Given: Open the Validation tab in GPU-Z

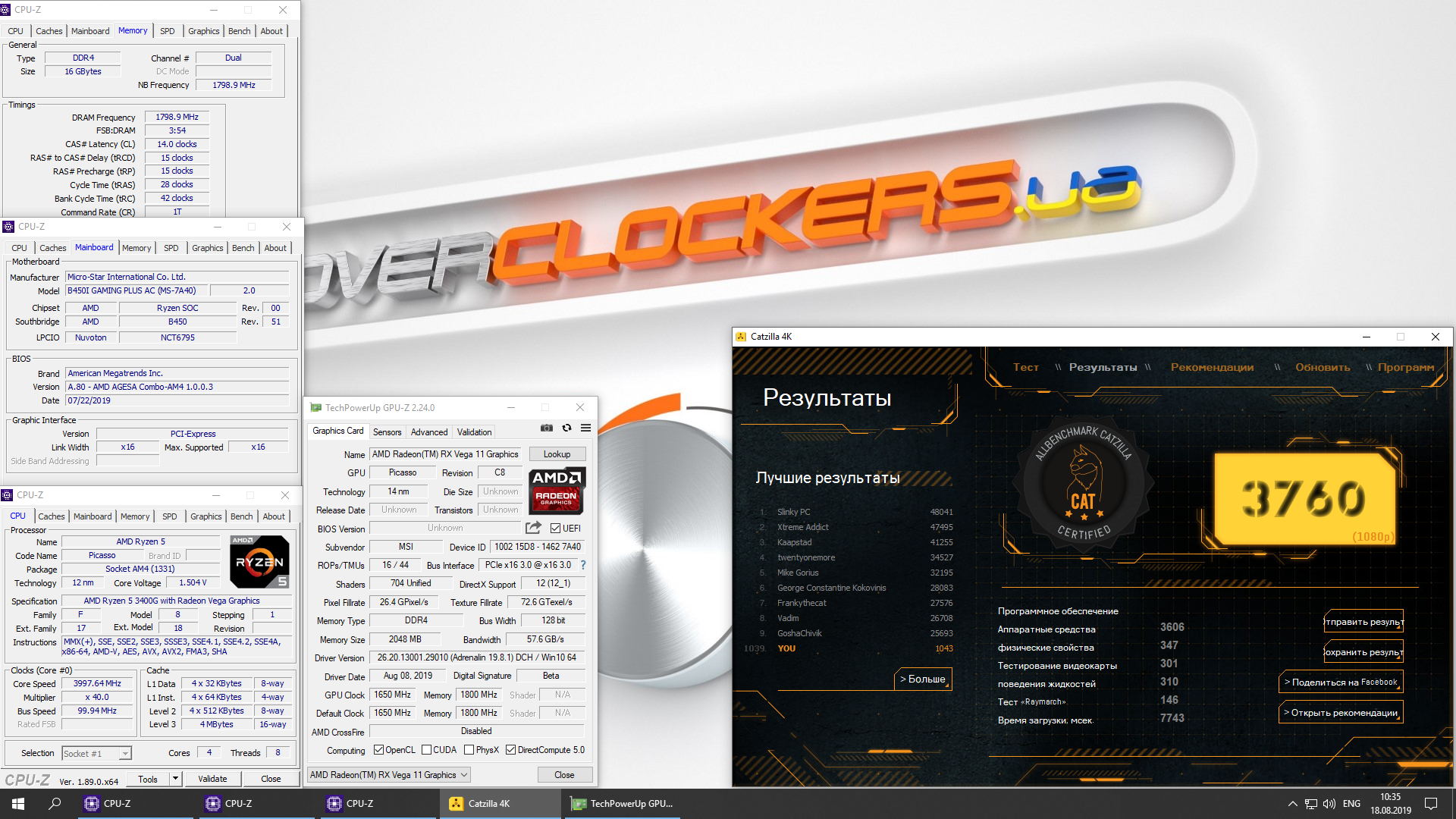Looking at the screenshot, I should click(474, 432).
